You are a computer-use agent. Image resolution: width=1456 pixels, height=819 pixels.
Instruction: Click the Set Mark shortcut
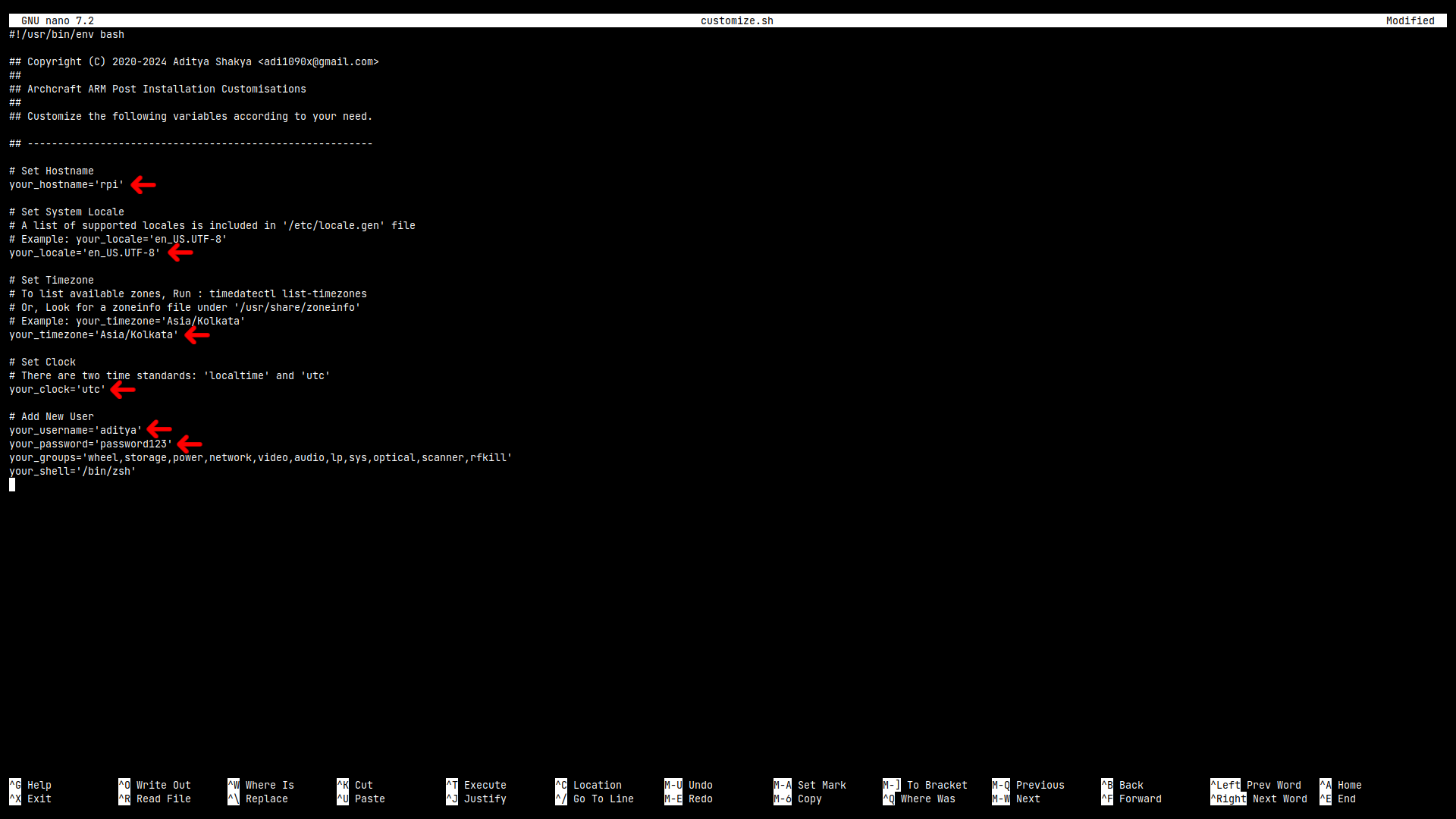[810, 785]
